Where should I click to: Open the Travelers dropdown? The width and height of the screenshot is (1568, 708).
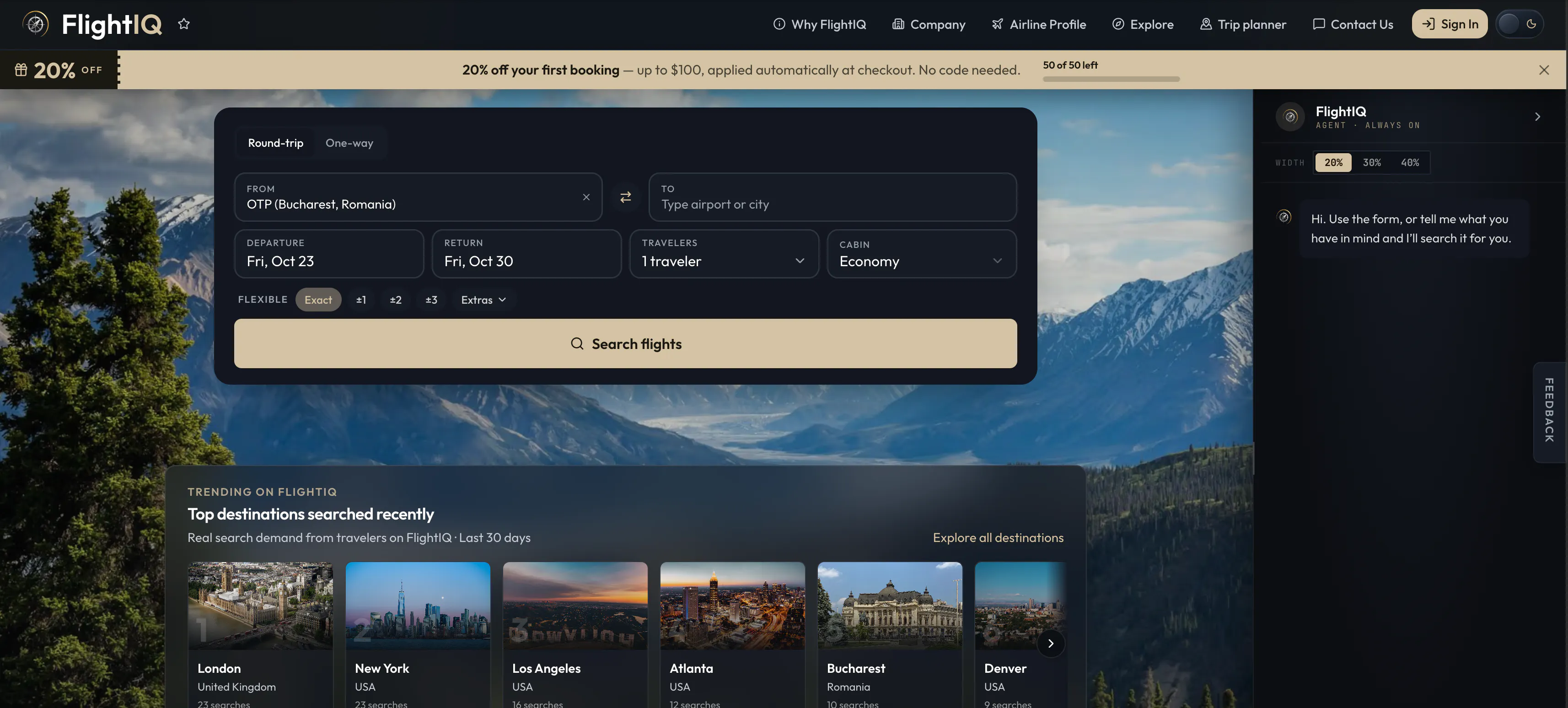[724, 254]
